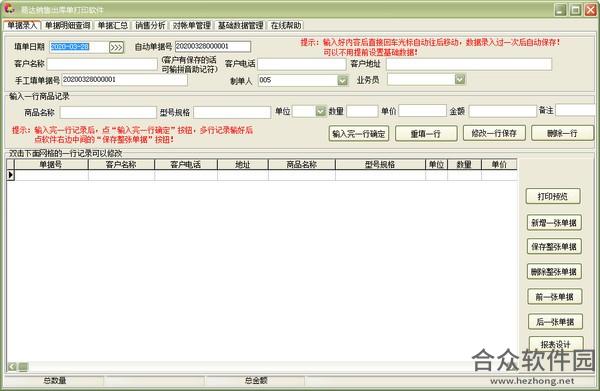
Task: Click the application icon in title bar
Action: pyautogui.click(x=9, y=8)
